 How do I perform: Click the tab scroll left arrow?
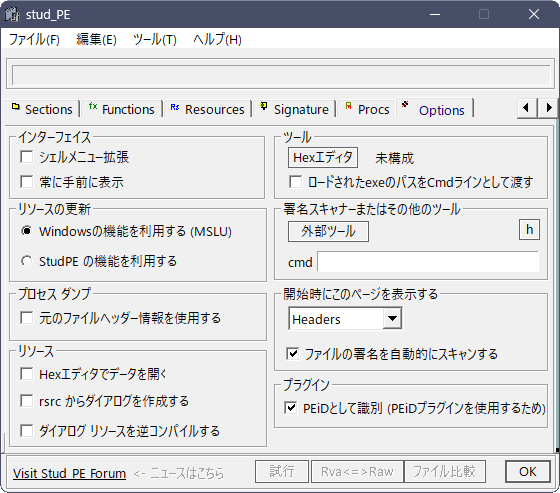(527, 108)
